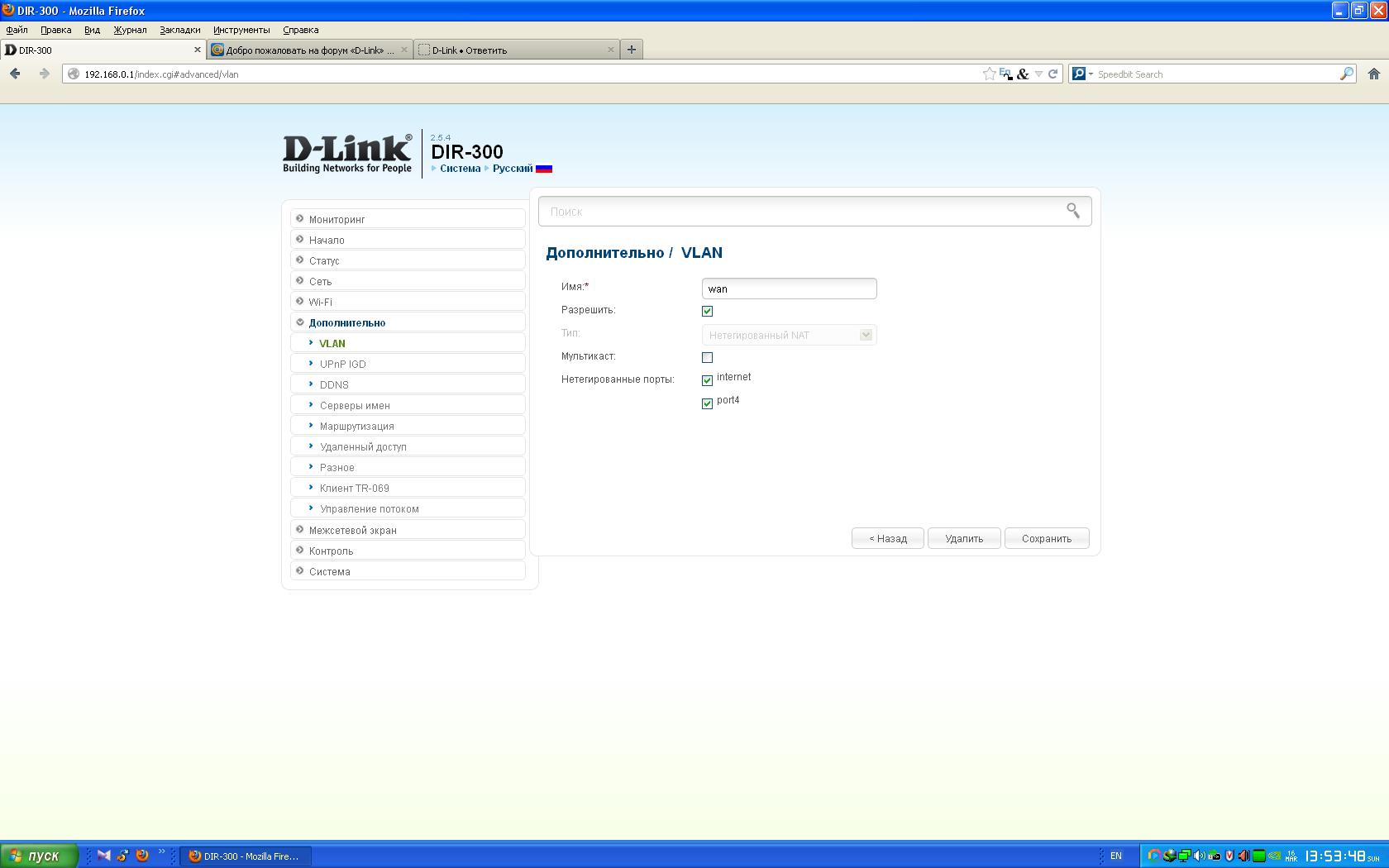
Task: Click the D-Link logo
Action: pyautogui.click(x=347, y=154)
